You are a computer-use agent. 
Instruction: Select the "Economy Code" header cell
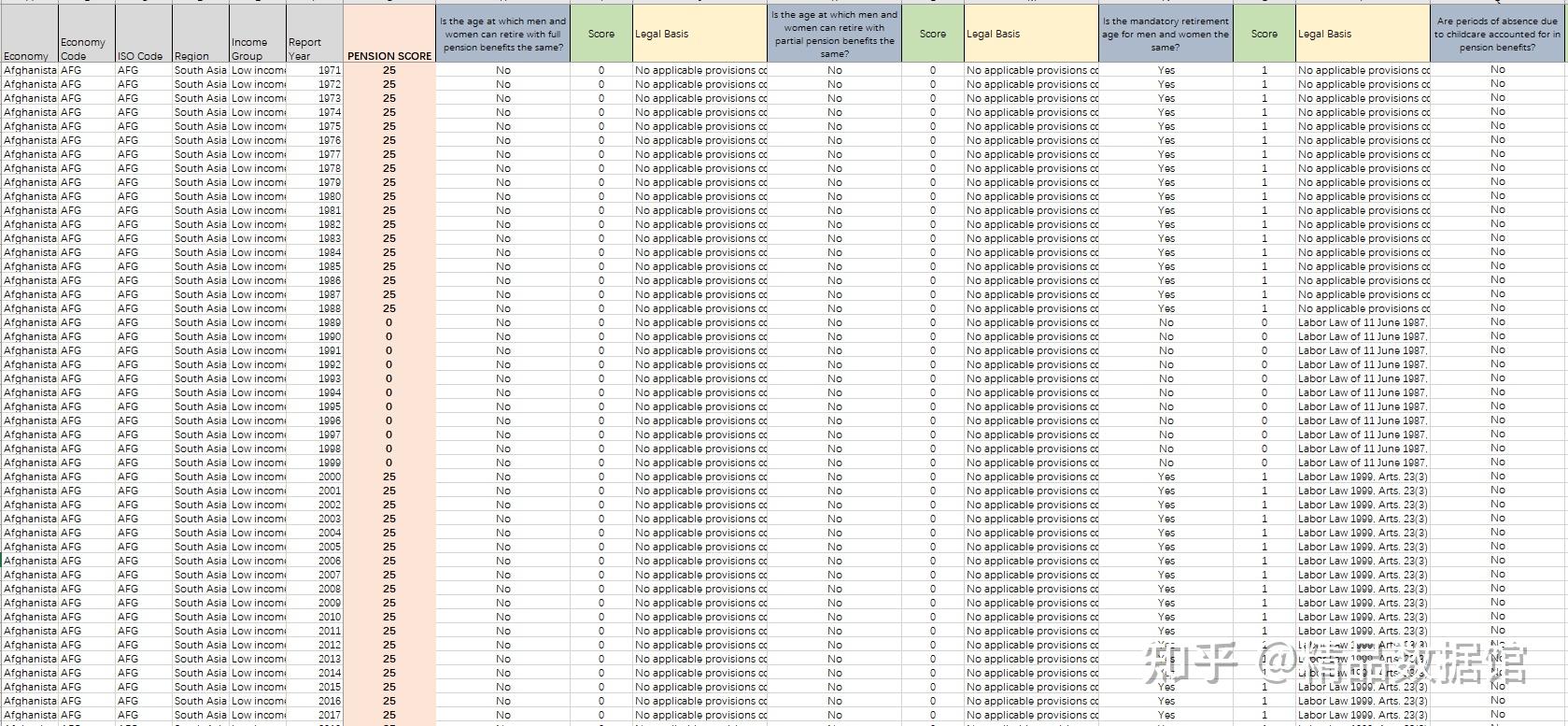pyautogui.click(x=87, y=34)
